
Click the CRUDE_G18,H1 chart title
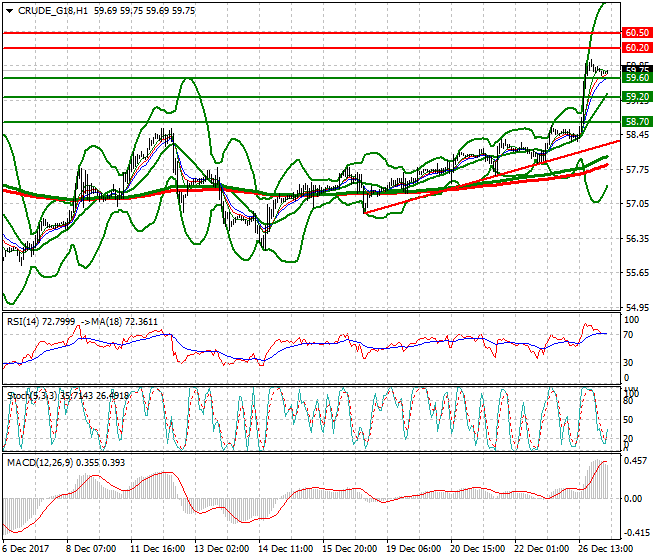(49, 9)
